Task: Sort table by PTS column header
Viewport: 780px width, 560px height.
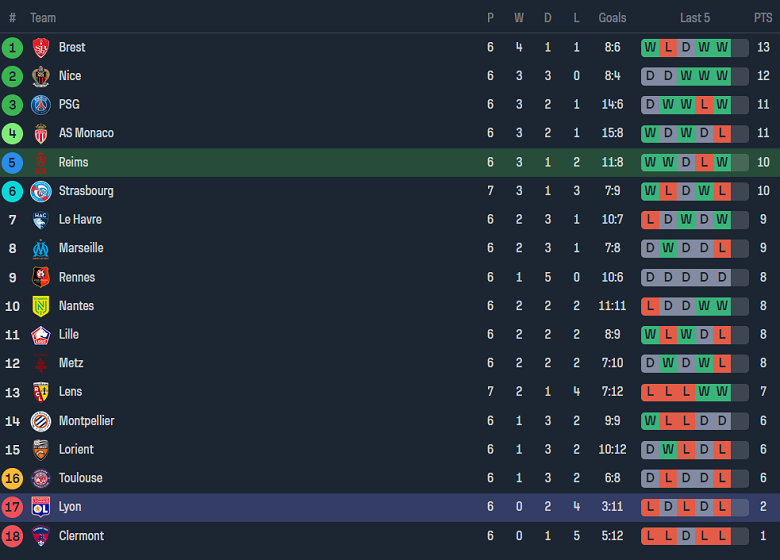Action: coord(763,18)
